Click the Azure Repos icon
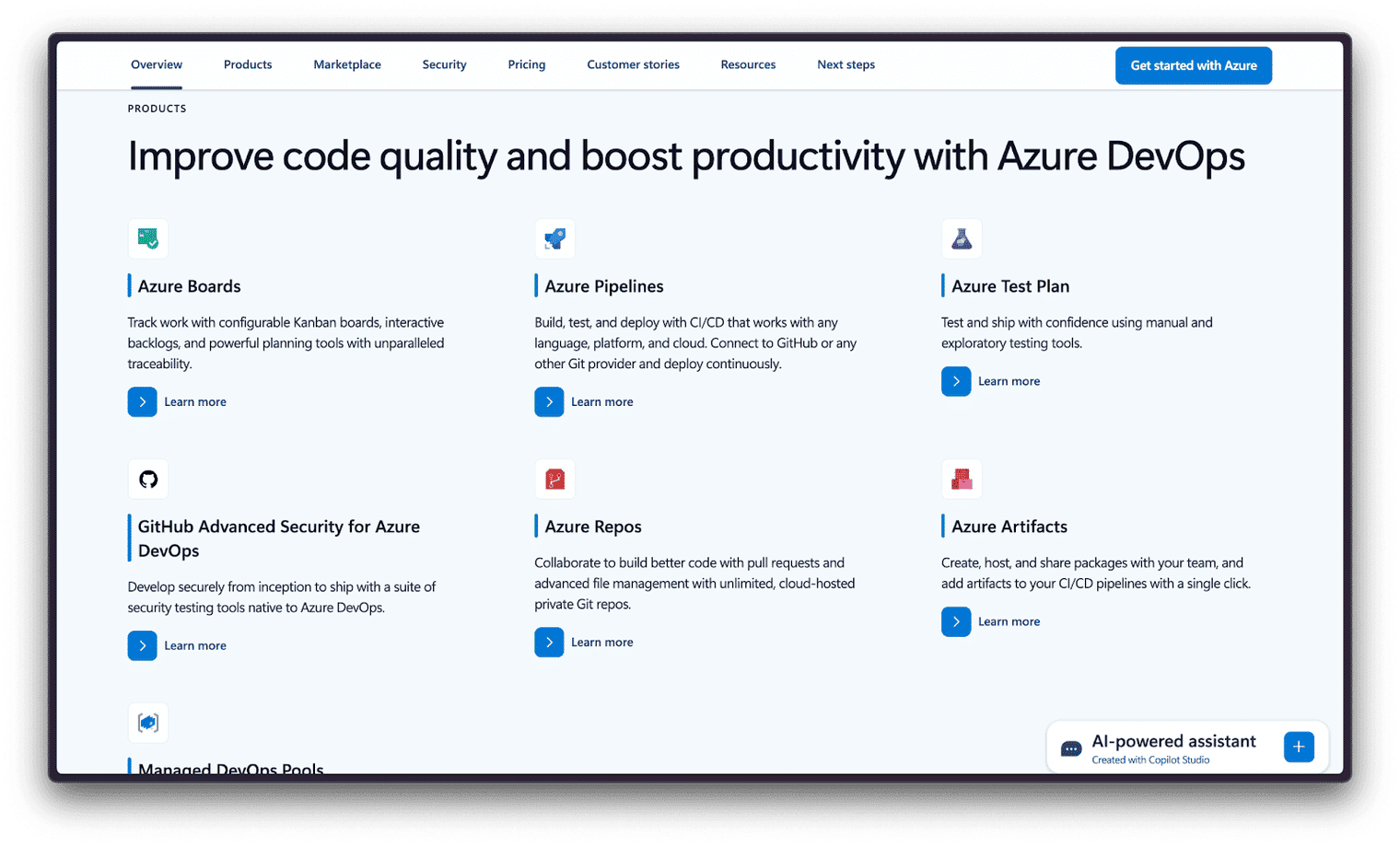This screenshot has height=846, width=1400. [x=554, y=479]
